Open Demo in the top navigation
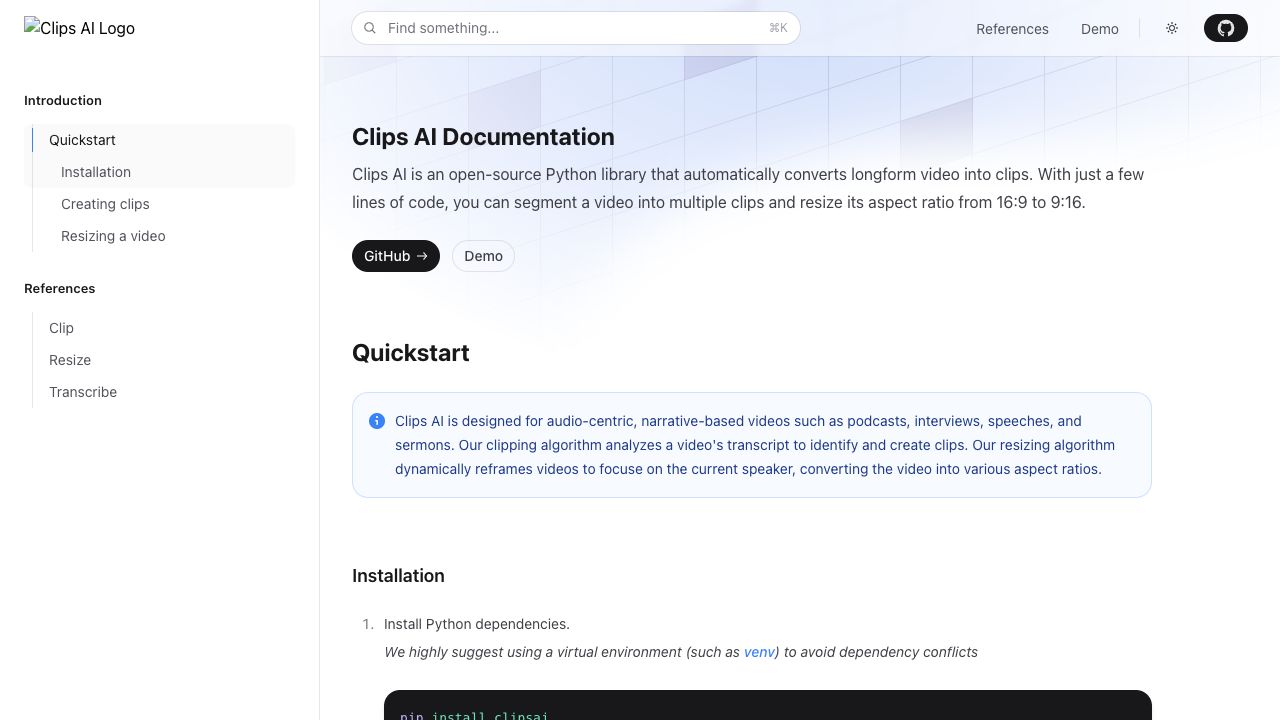Image resolution: width=1280 pixels, height=720 pixels. [x=1099, y=29]
